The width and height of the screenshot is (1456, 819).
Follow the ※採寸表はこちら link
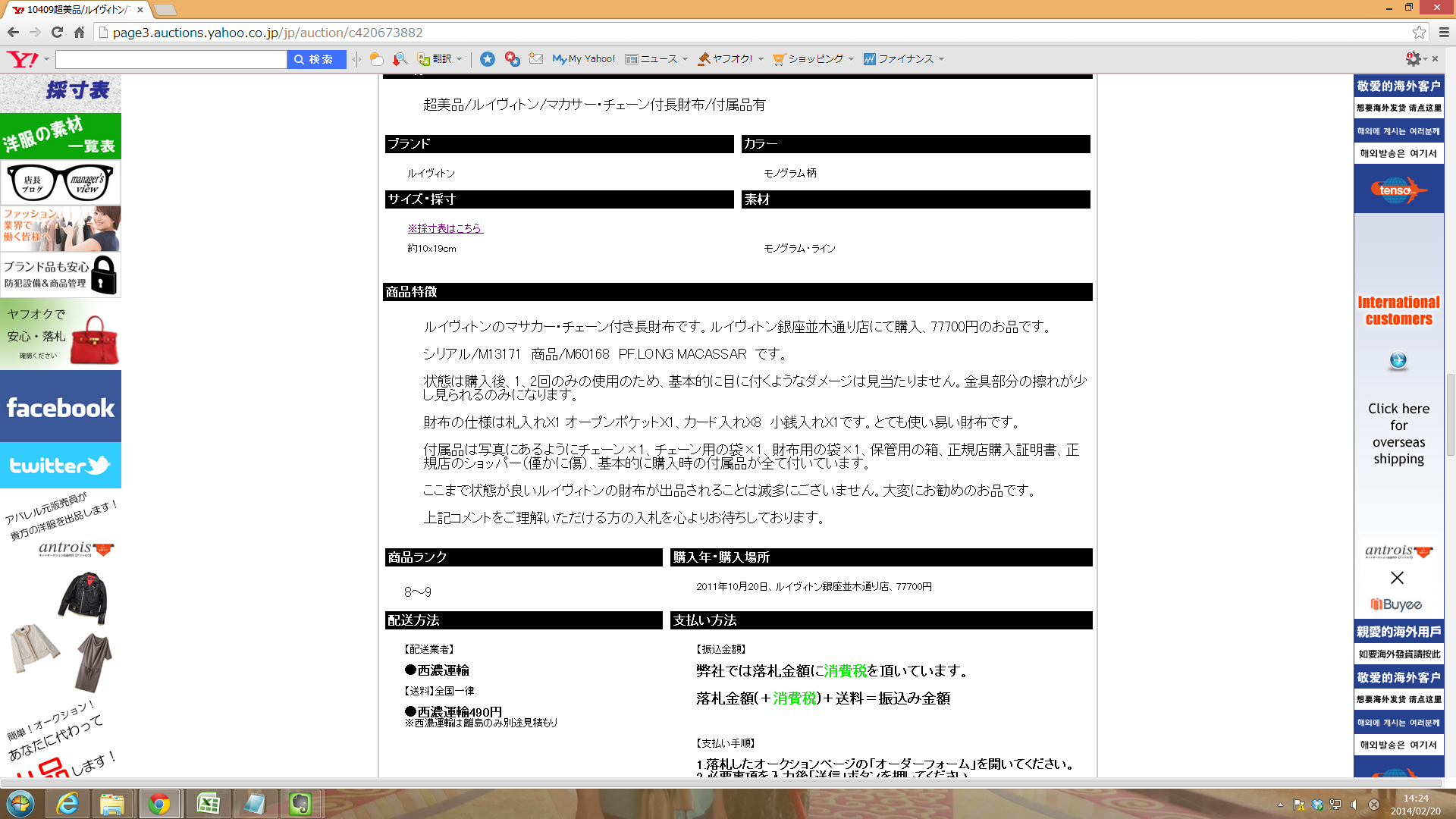[x=445, y=228]
